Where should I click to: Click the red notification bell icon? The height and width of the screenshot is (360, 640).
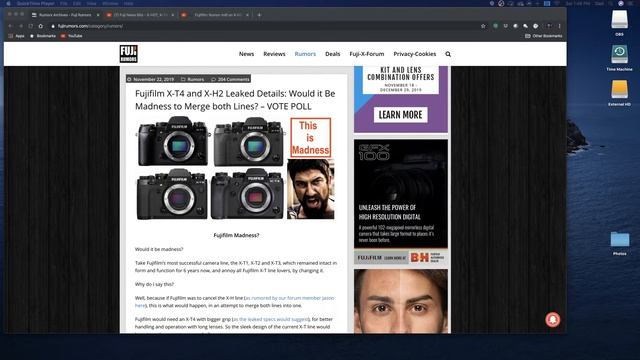click(553, 319)
